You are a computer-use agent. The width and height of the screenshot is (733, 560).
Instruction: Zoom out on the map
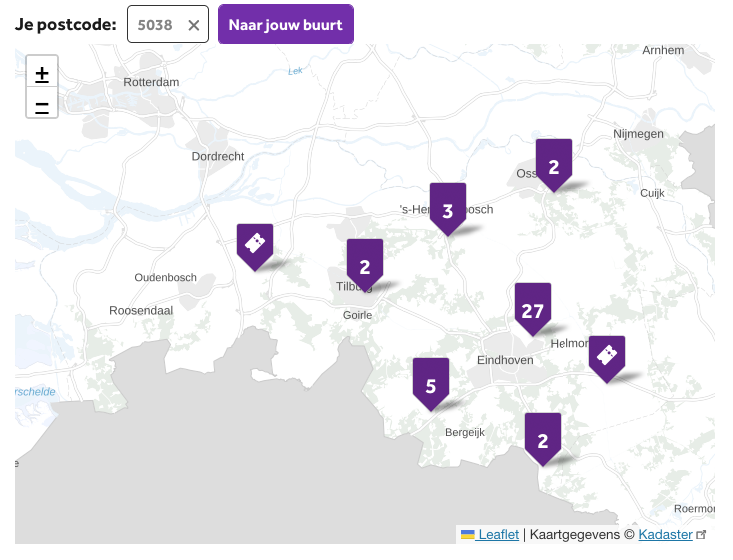click(42, 104)
